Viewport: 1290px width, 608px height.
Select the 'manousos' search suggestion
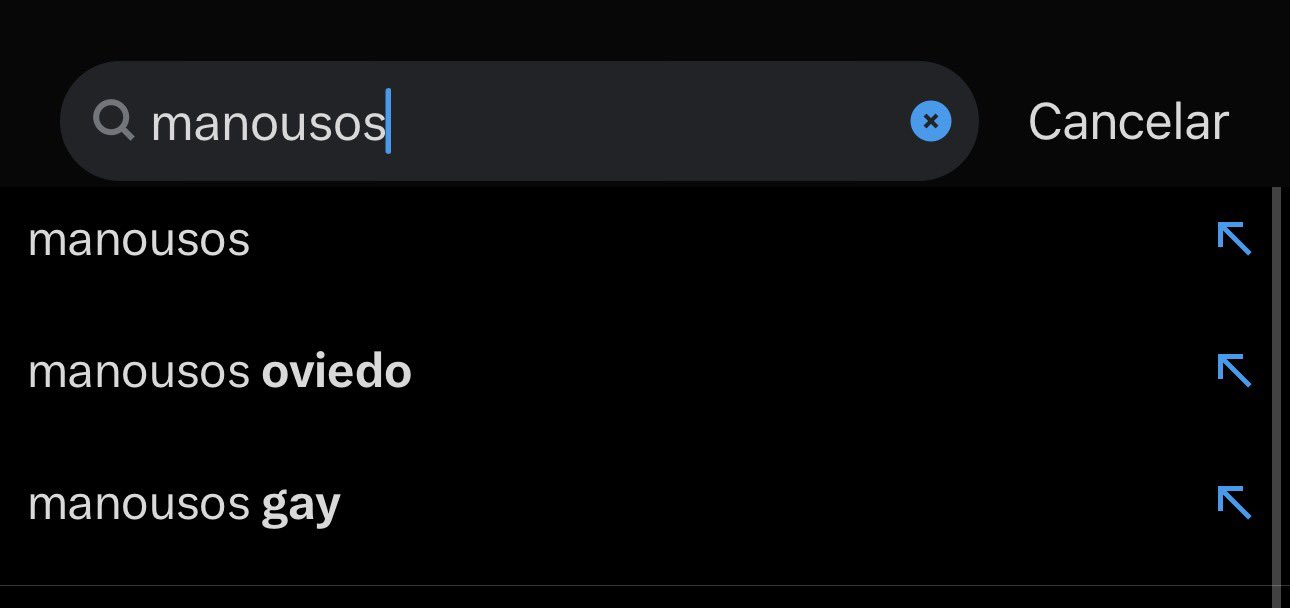pyautogui.click(x=139, y=241)
